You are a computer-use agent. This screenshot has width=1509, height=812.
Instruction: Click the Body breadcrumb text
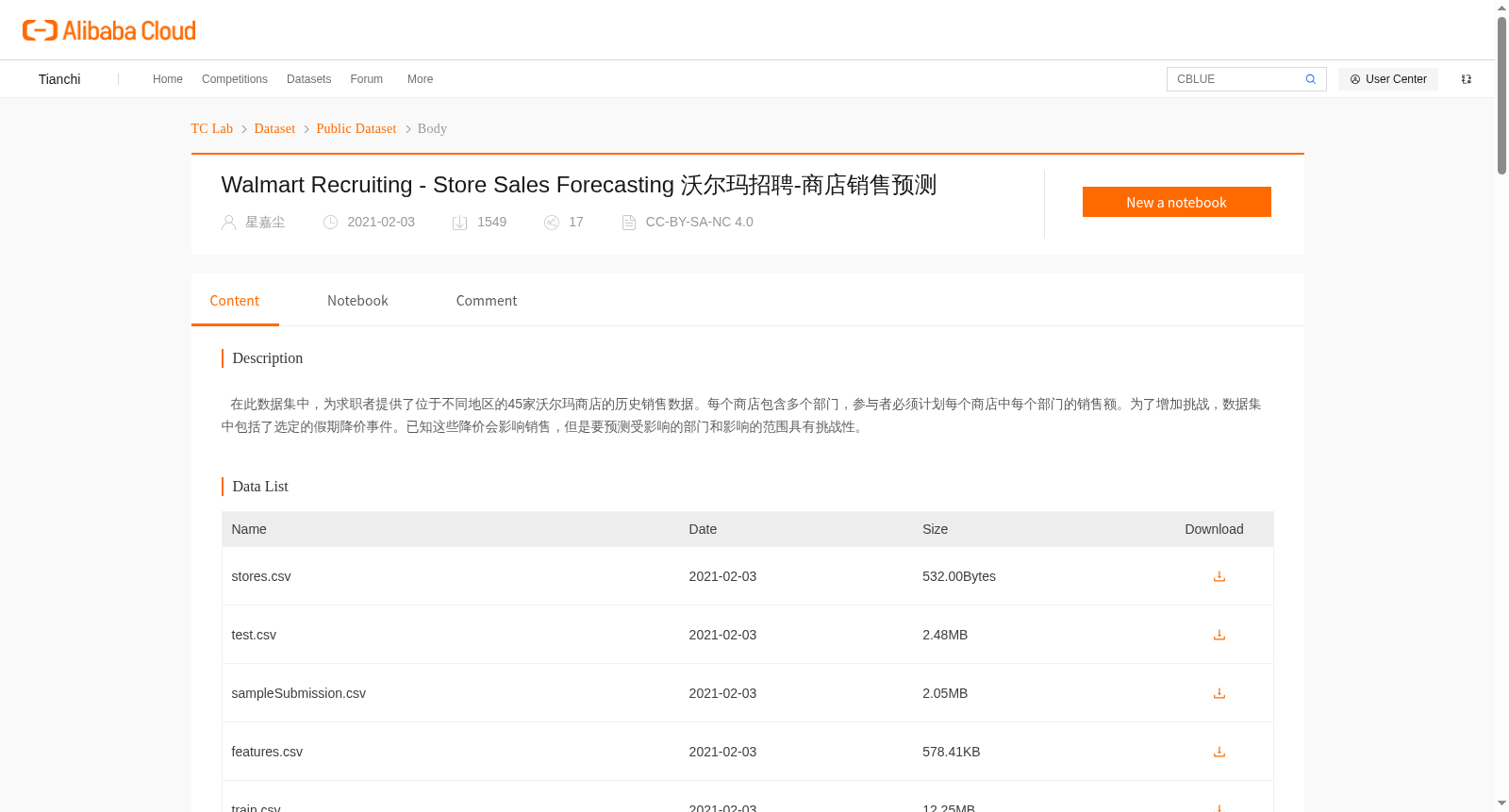[x=432, y=128]
